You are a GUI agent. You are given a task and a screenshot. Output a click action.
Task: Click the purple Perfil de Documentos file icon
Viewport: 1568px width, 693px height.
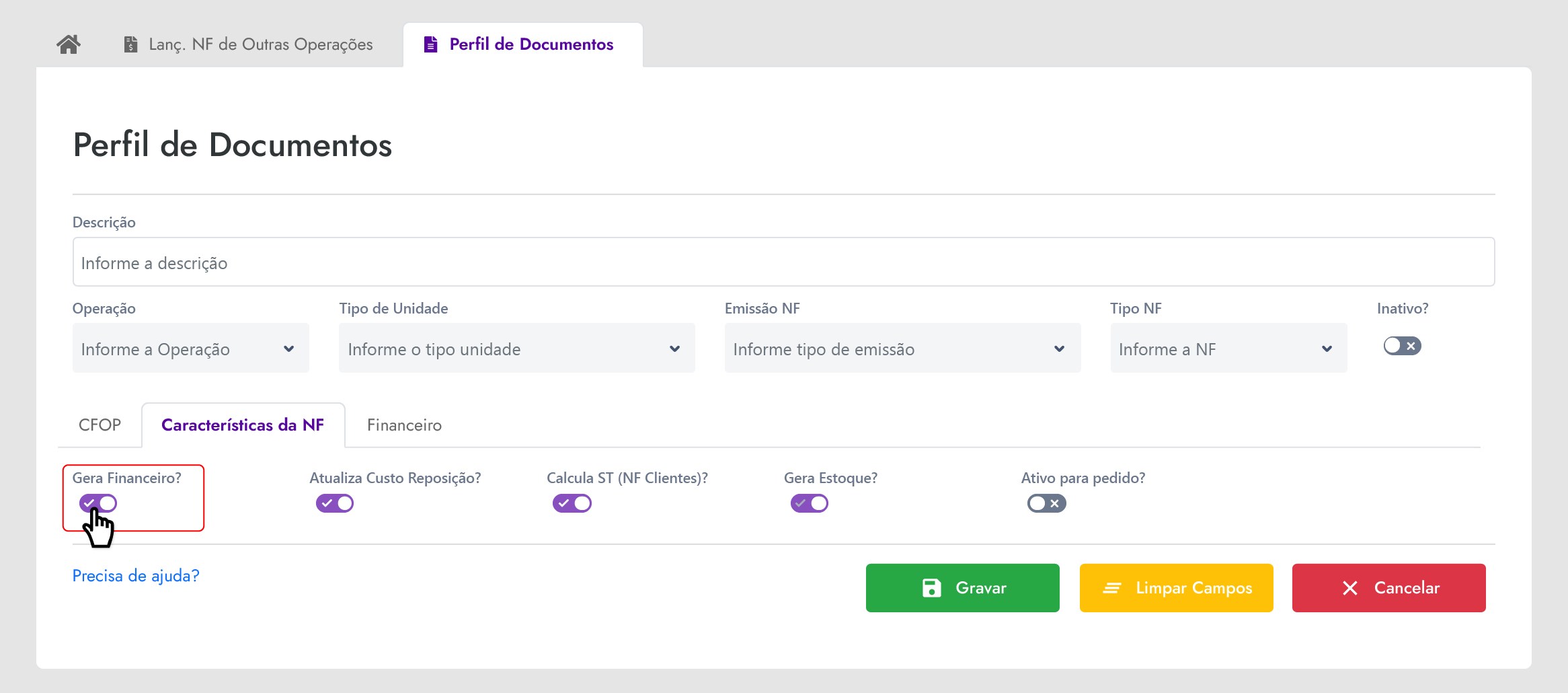[431, 44]
